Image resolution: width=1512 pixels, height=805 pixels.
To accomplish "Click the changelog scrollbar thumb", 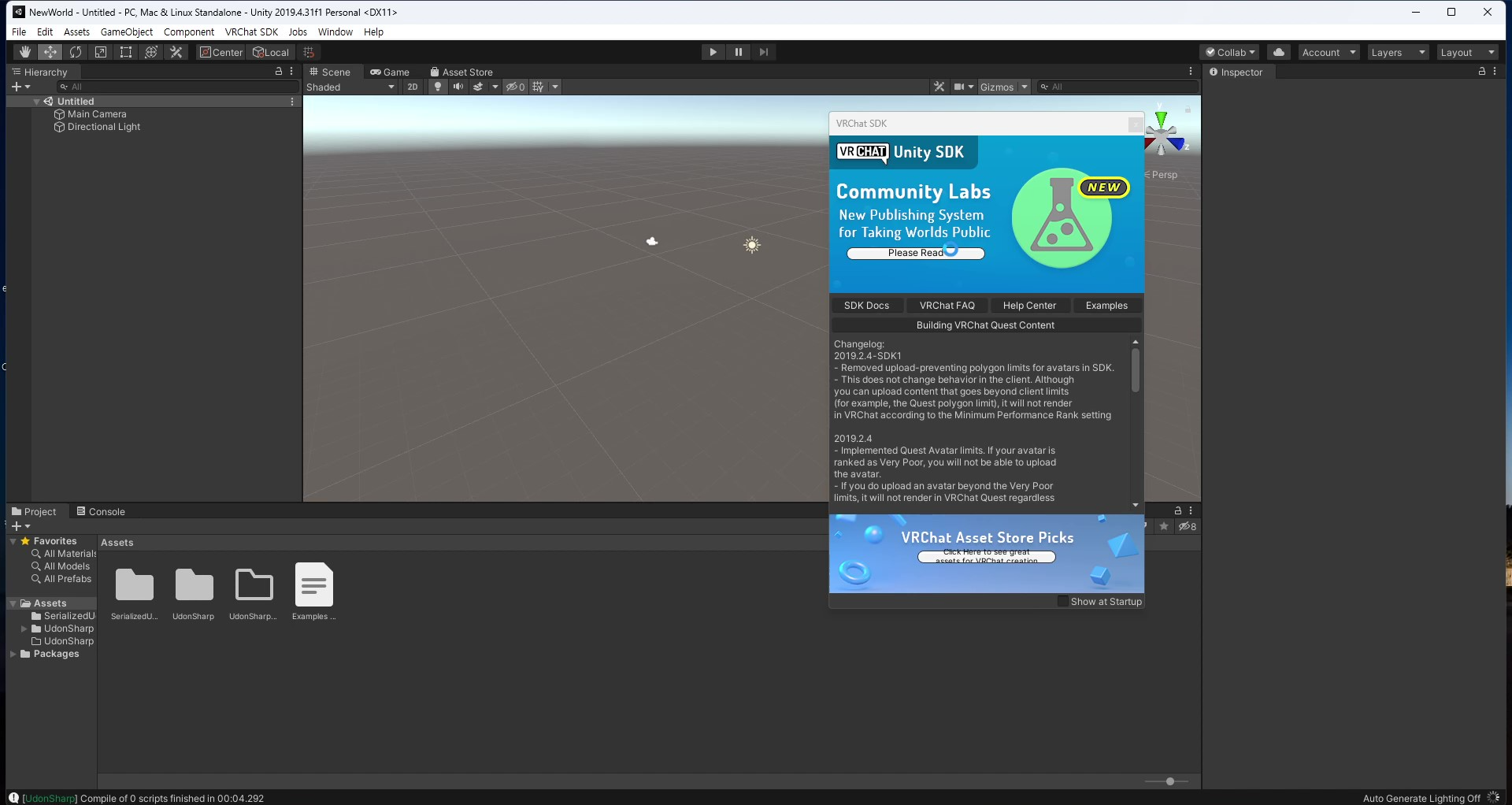I will click(1136, 370).
